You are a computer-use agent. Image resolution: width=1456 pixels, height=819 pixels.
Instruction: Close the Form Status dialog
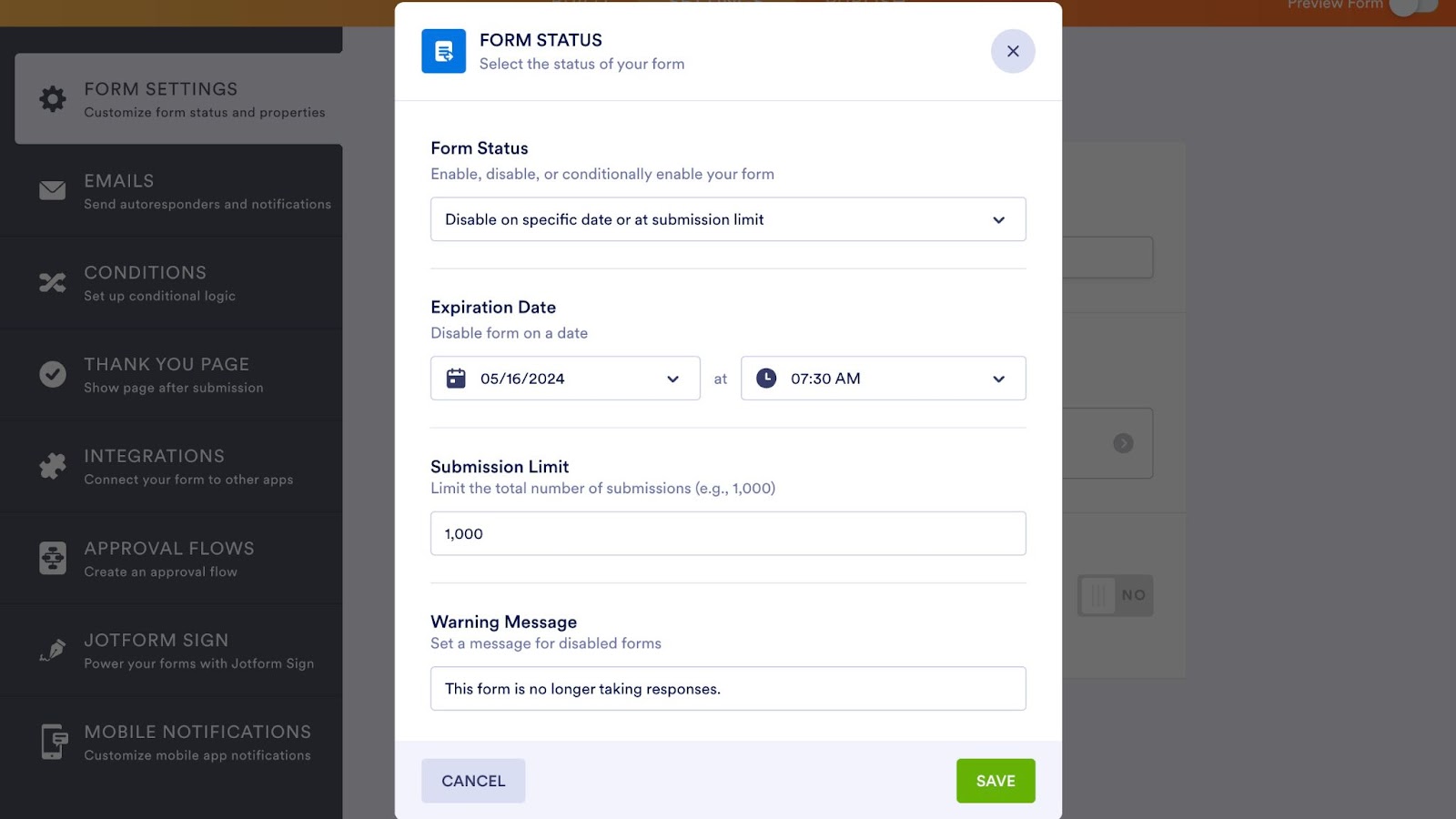point(1013,52)
